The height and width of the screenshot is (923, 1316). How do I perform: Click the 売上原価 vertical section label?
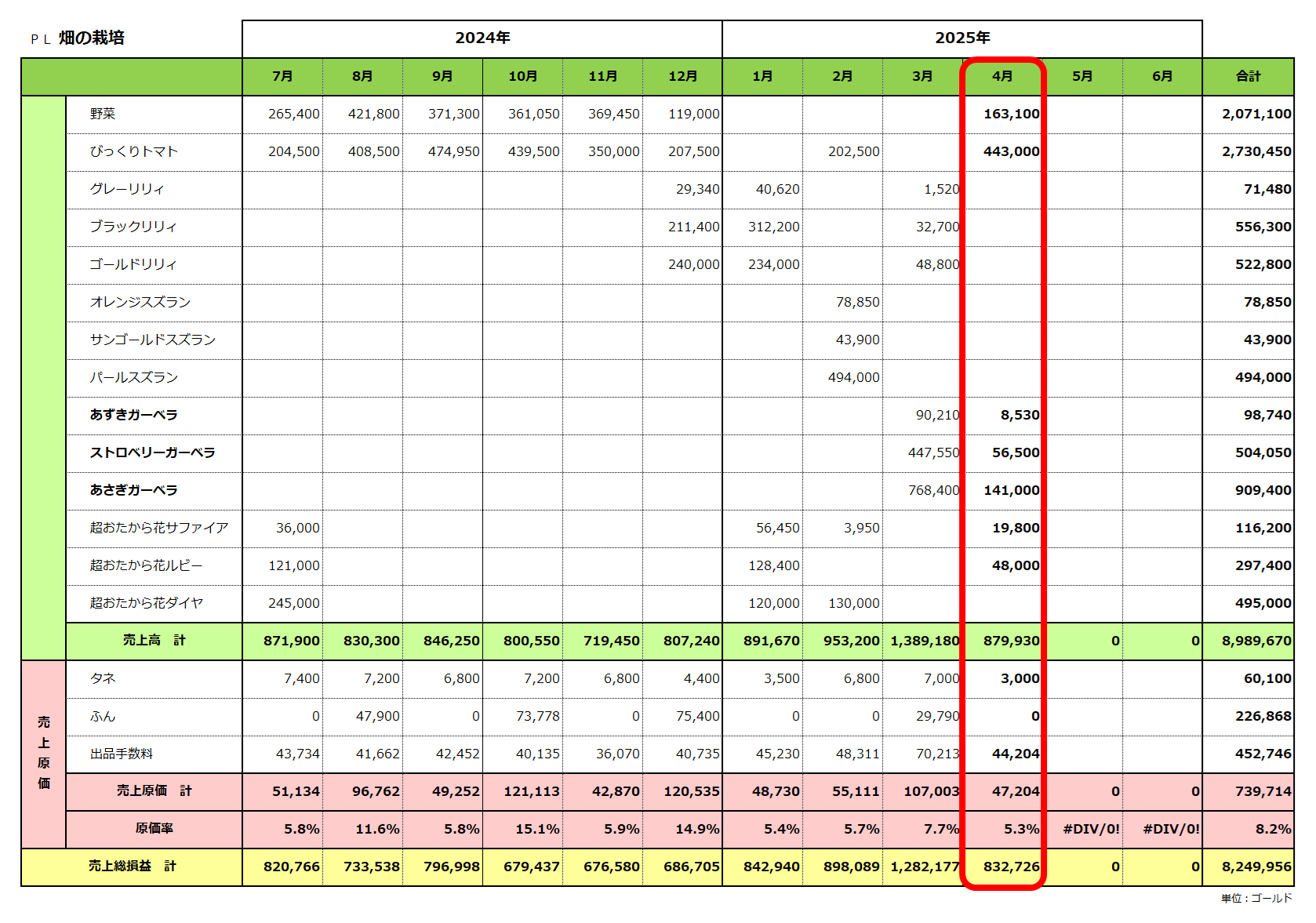[44, 753]
